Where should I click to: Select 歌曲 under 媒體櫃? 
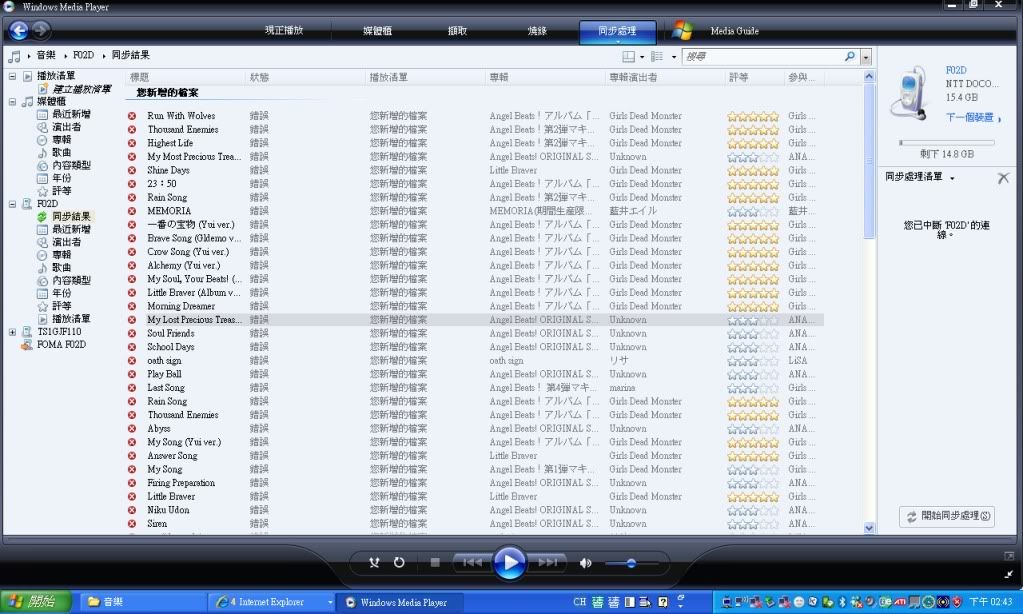[61, 153]
